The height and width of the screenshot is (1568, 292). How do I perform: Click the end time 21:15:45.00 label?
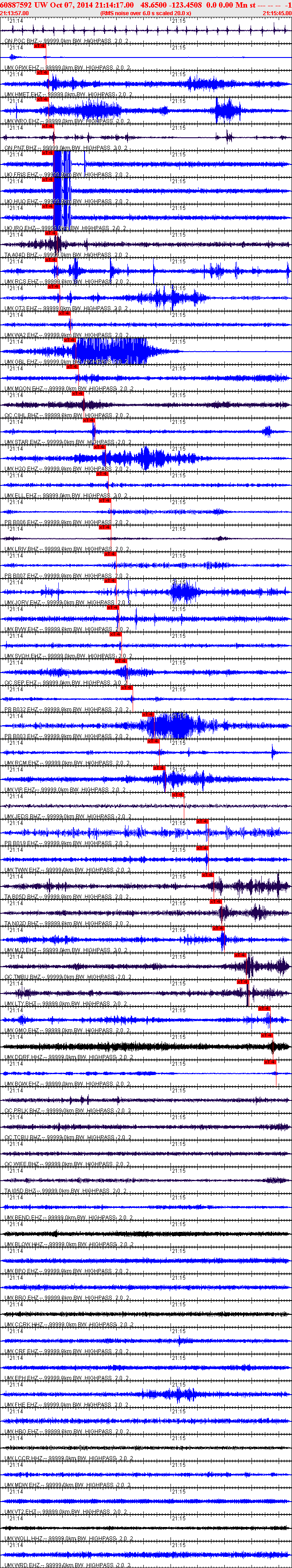click(277, 13)
